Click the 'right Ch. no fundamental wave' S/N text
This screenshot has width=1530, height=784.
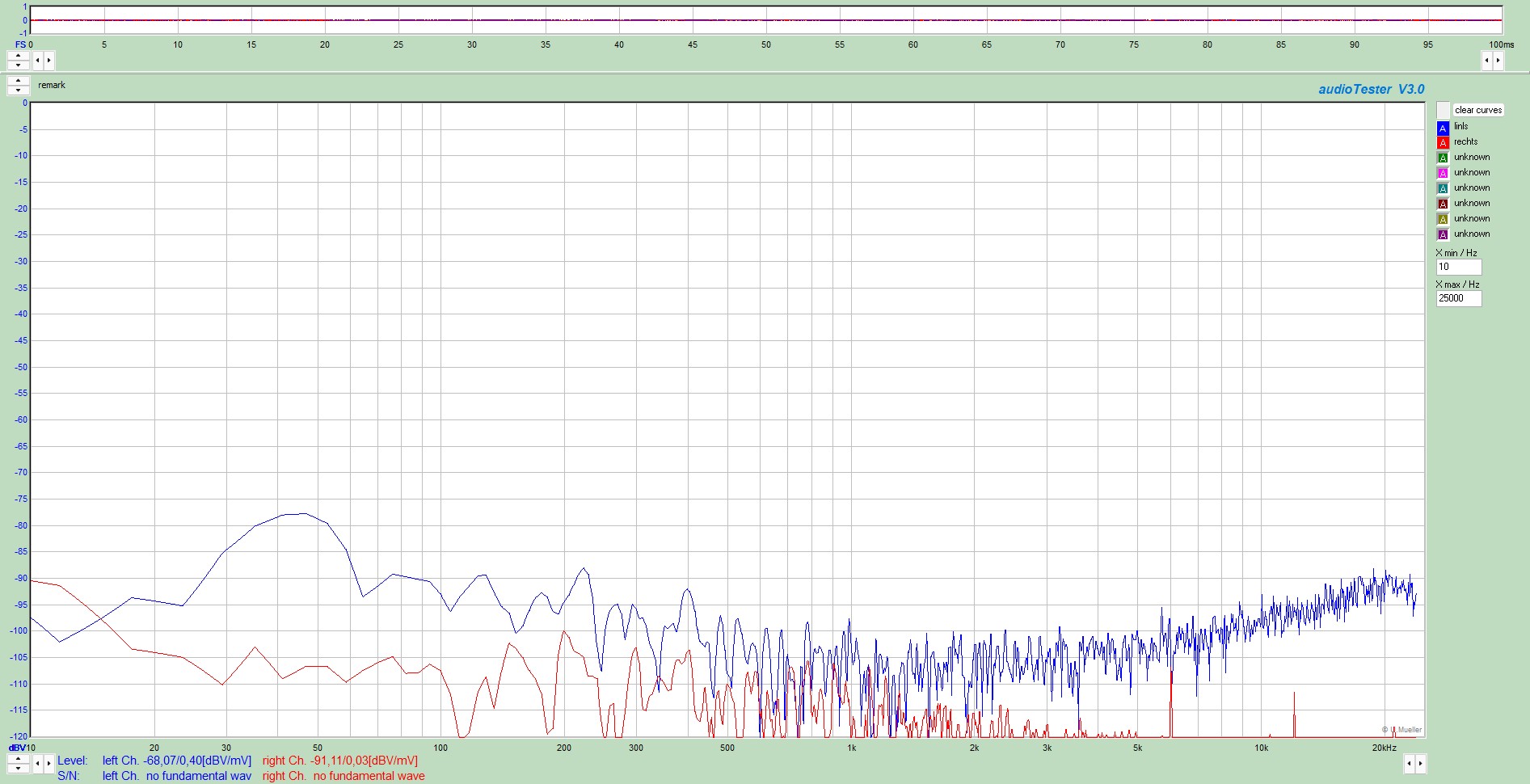(x=344, y=776)
